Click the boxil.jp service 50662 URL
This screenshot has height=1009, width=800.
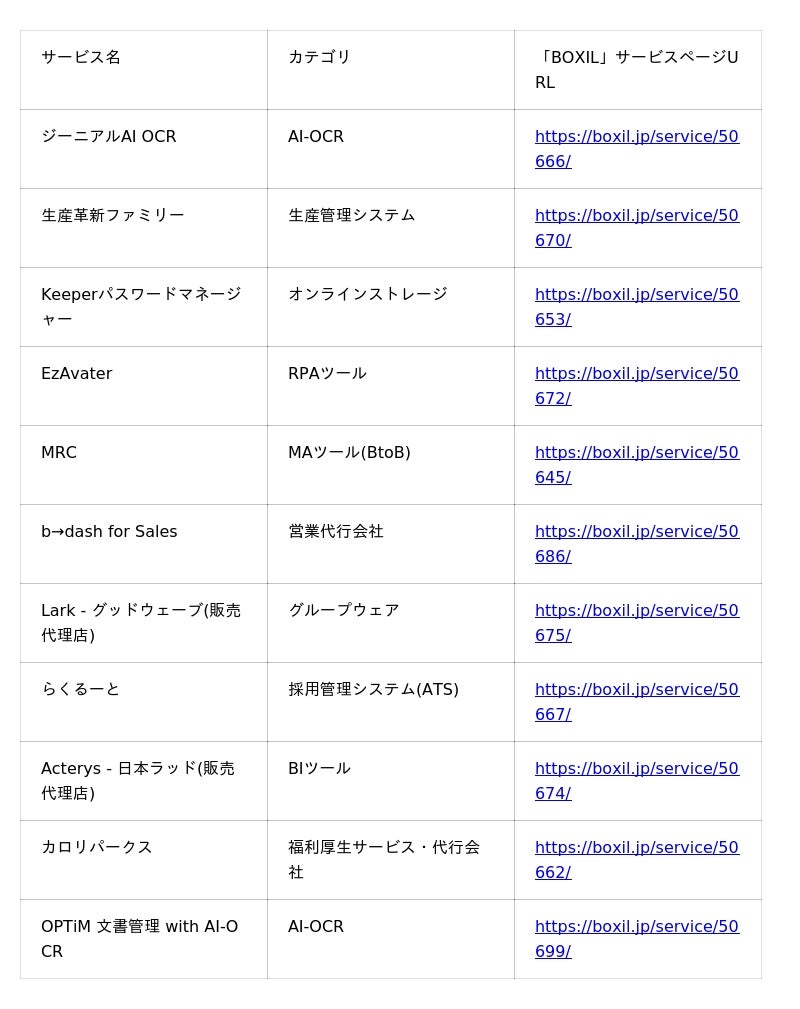click(636, 848)
